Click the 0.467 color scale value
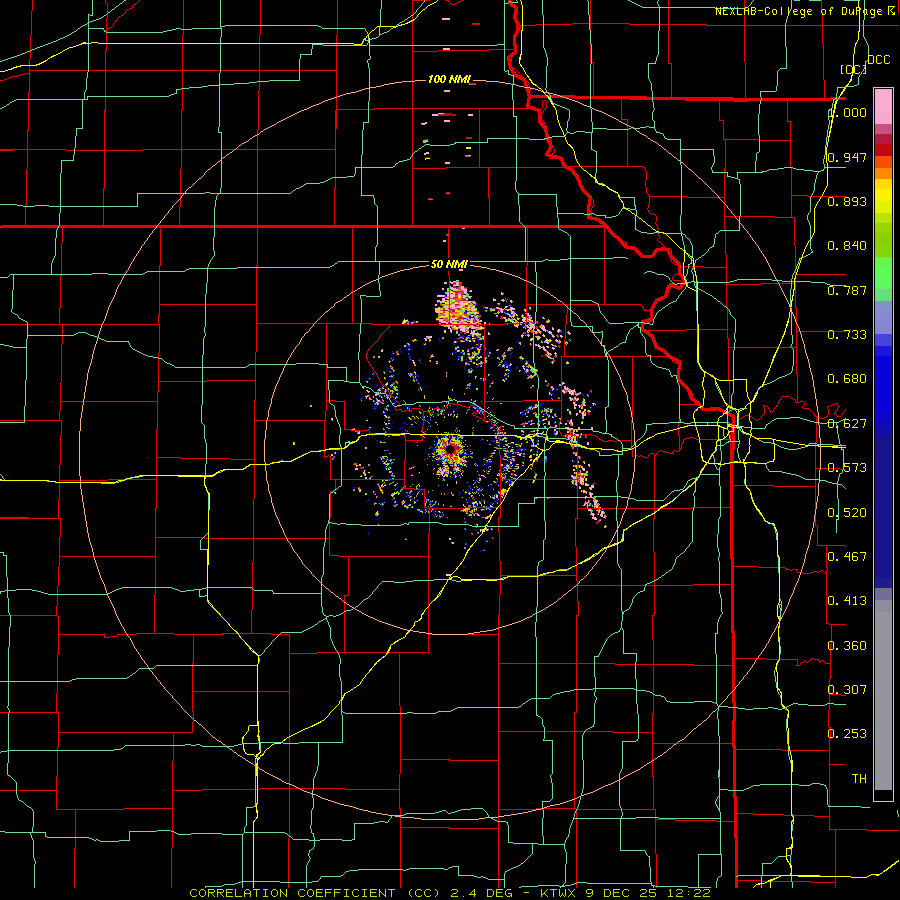Screen dimensions: 900x900 847,557
